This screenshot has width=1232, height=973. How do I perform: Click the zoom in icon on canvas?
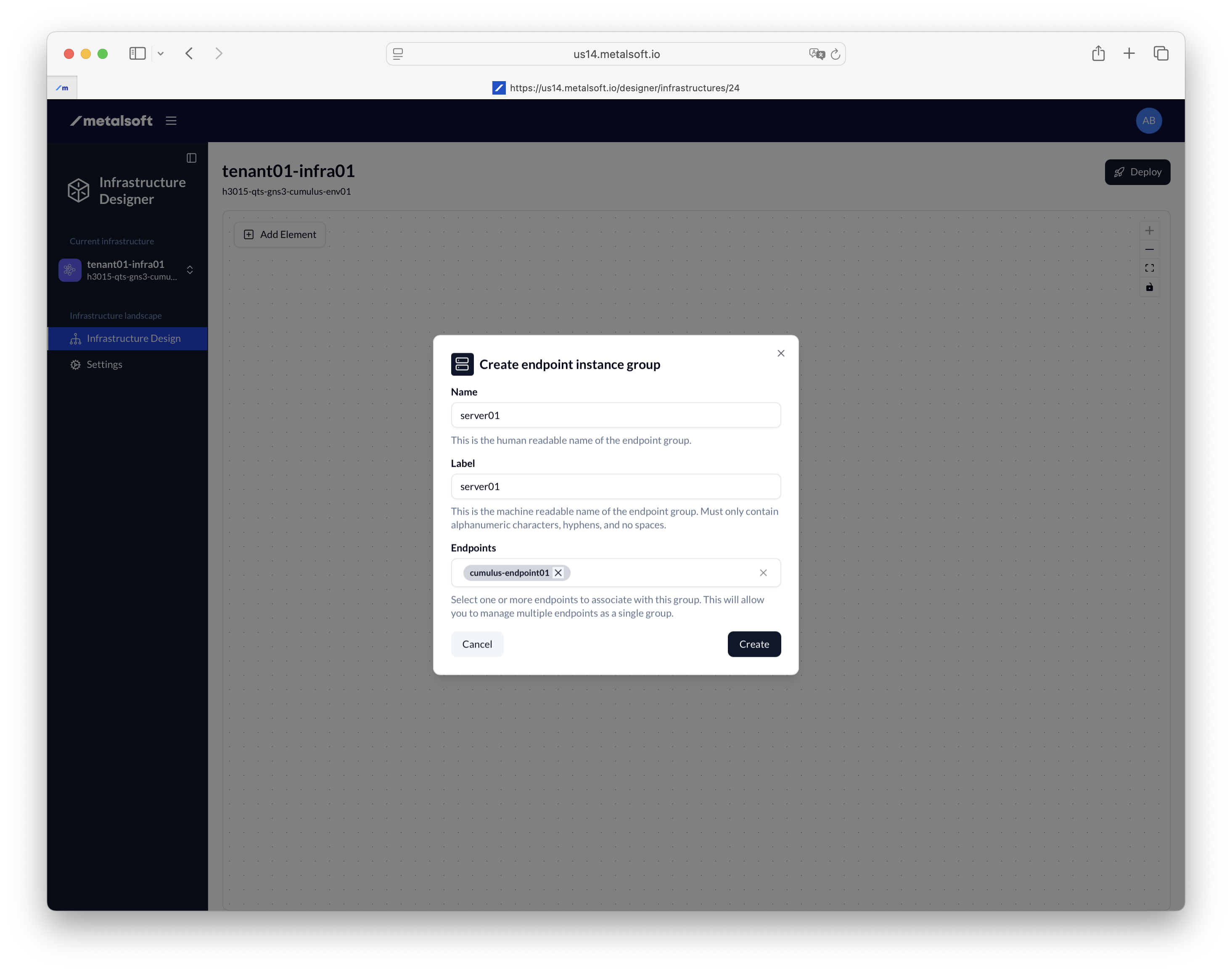click(x=1150, y=230)
